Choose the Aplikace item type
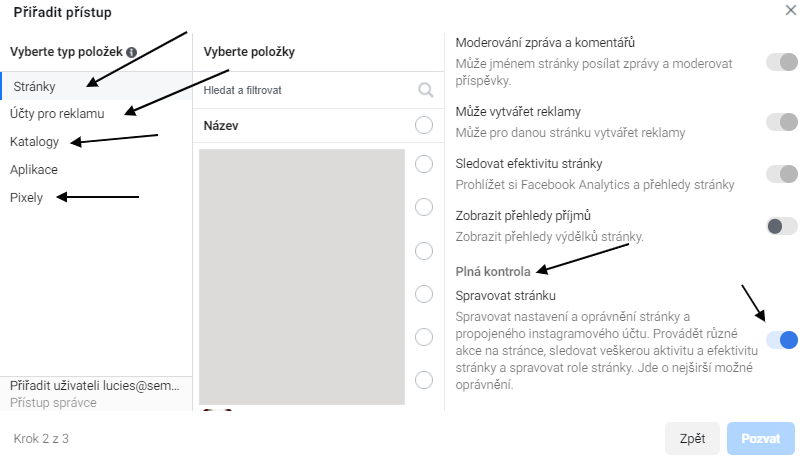 [33, 169]
